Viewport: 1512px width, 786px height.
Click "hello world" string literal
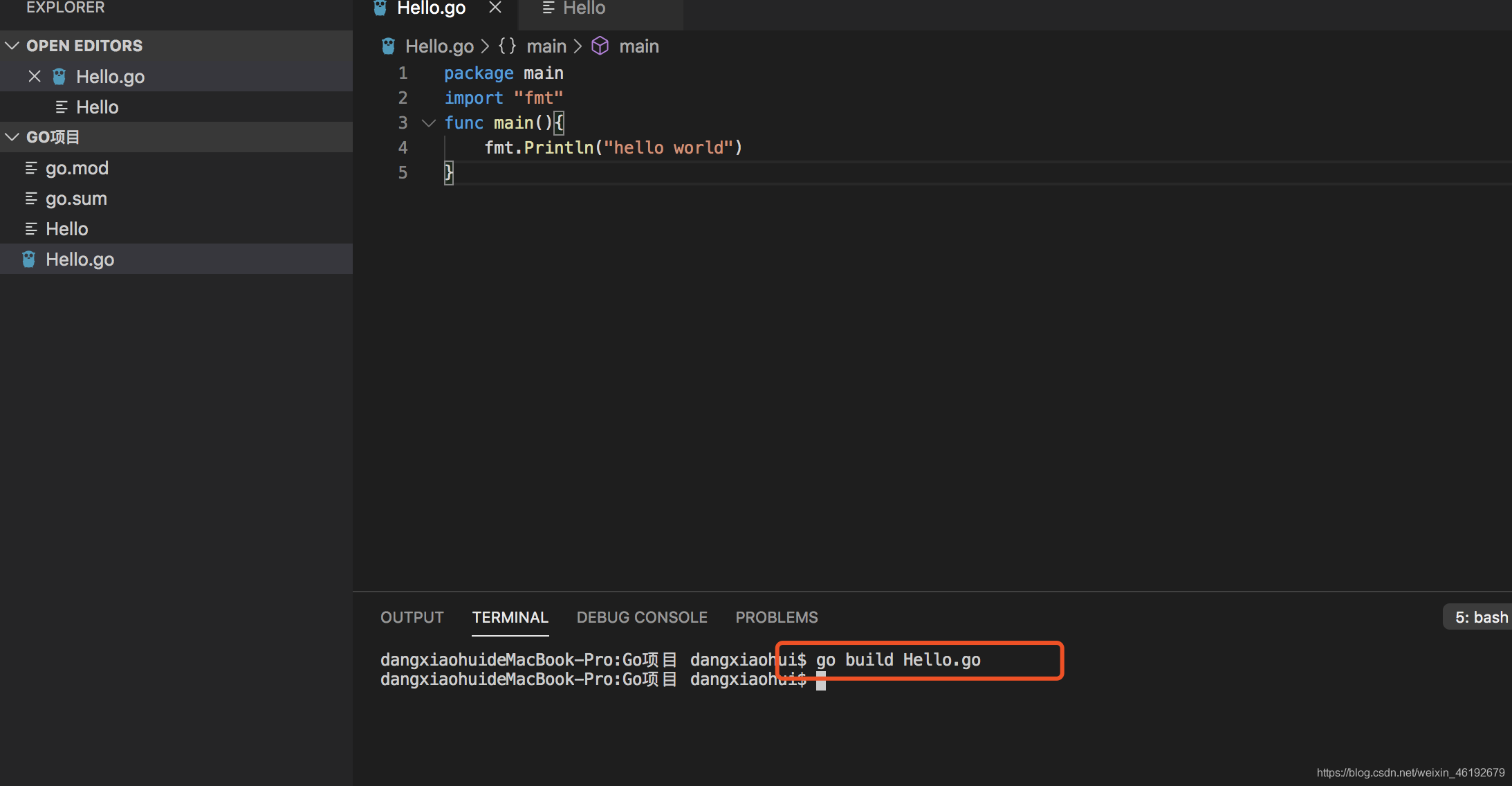click(668, 147)
